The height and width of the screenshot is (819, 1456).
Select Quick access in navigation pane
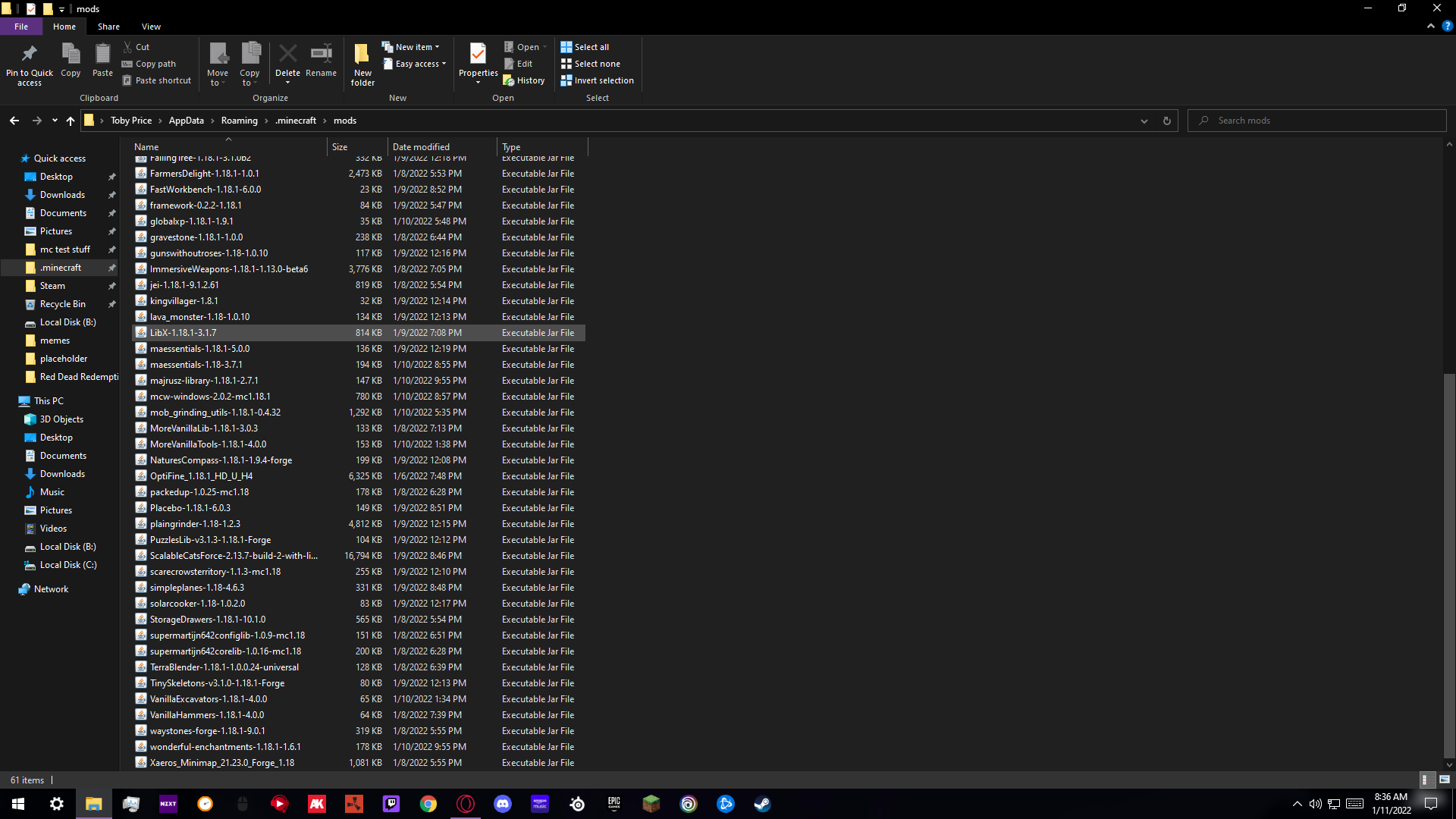click(60, 158)
